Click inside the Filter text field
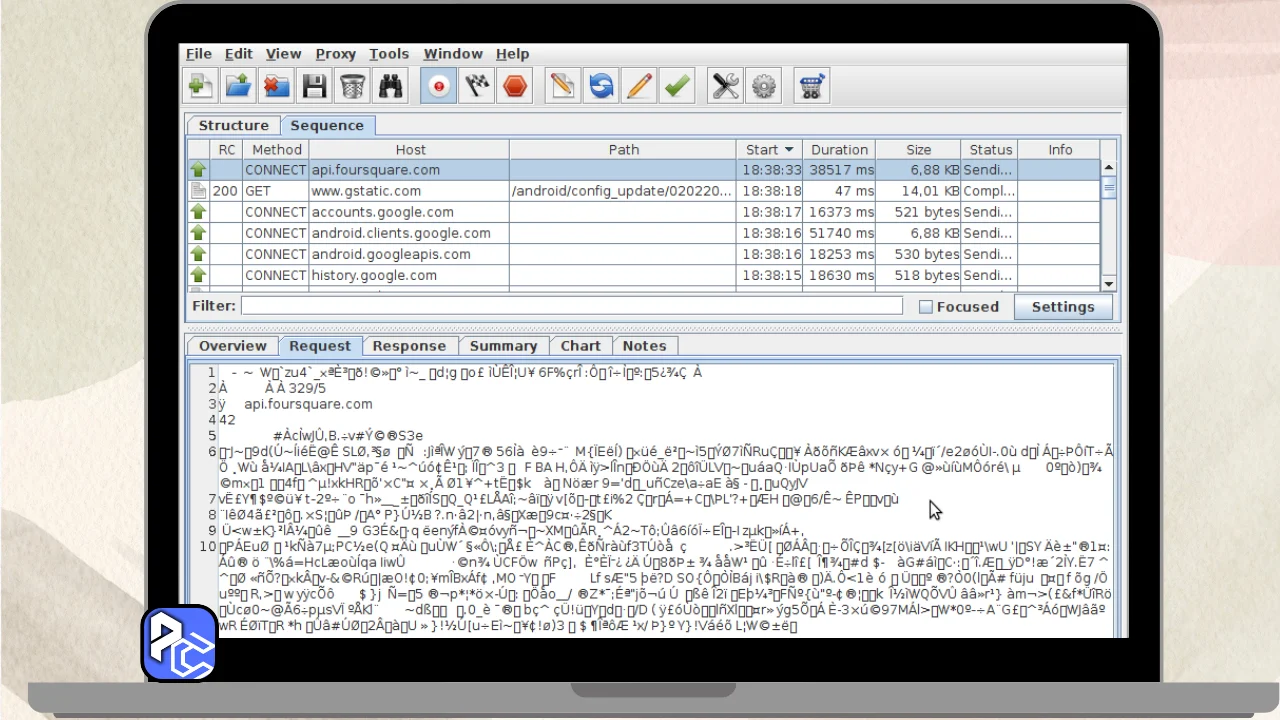1280x720 pixels. click(571, 306)
